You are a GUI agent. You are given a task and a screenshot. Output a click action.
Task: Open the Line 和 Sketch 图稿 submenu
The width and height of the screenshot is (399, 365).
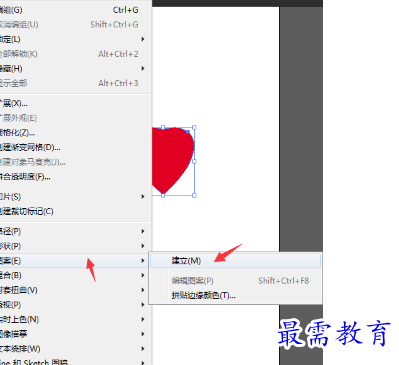tap(75, 362)
